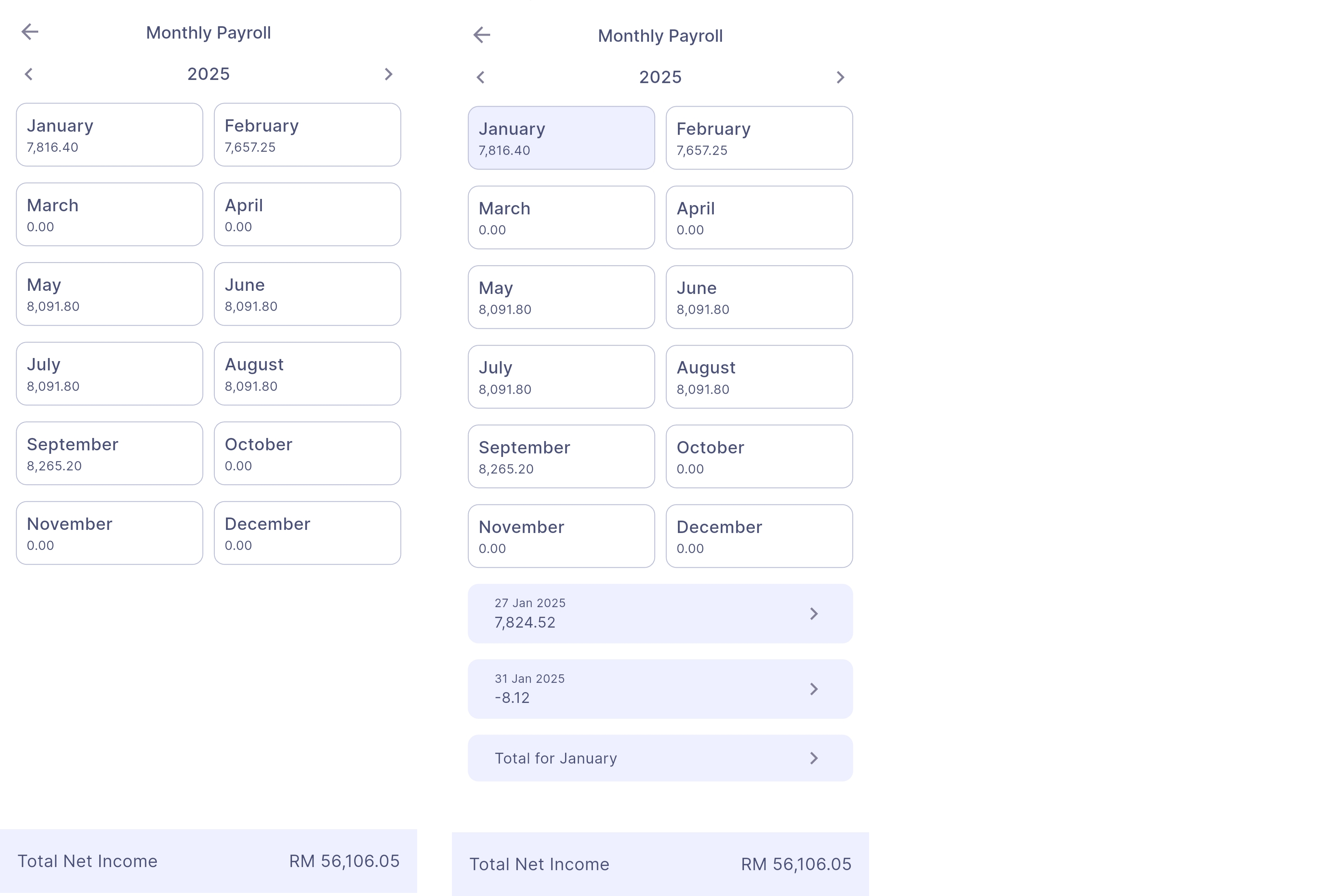Open May card on the left screen
Screen dimensions: 1321x896
coord(109,294)
